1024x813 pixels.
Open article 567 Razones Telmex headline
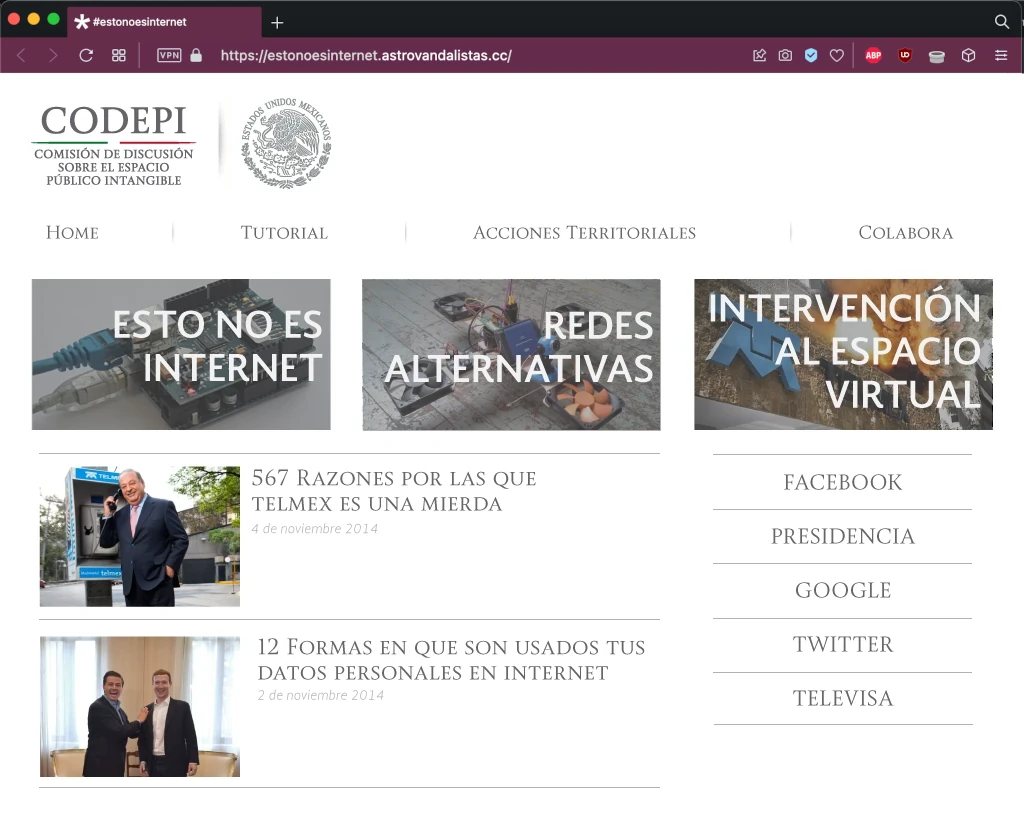(394, 491)
